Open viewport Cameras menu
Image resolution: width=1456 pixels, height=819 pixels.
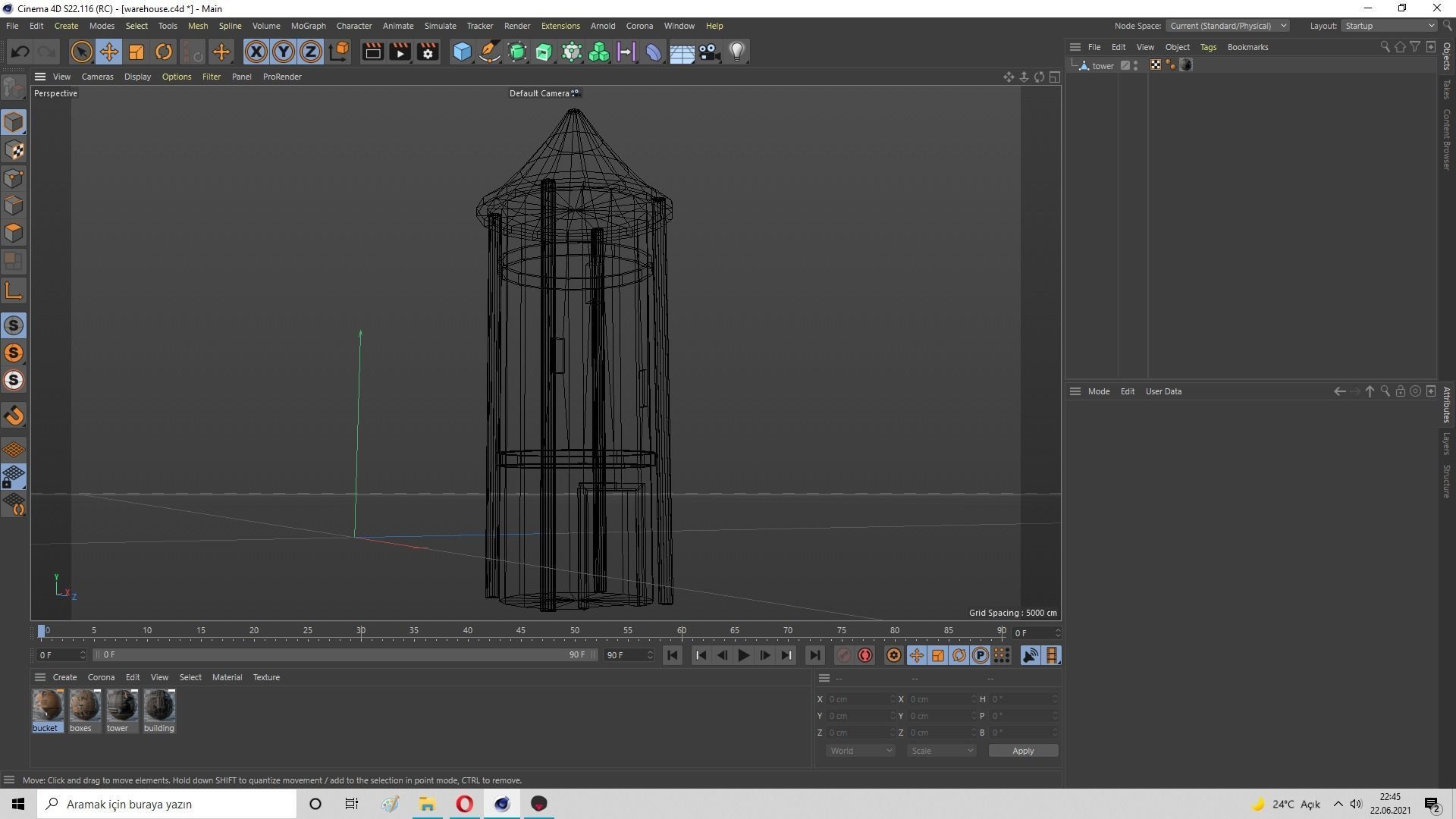(x=97, y=77)
